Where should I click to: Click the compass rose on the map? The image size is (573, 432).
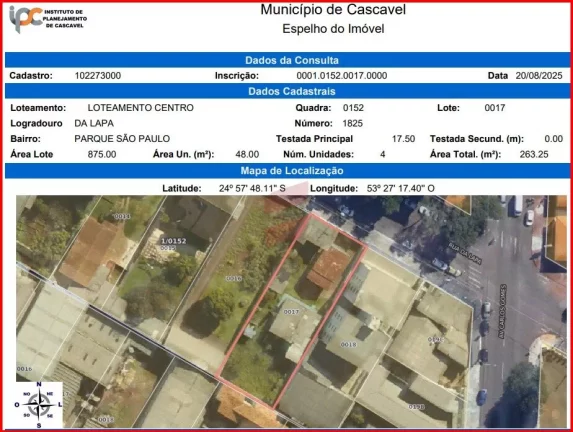[x=39, y=405]
